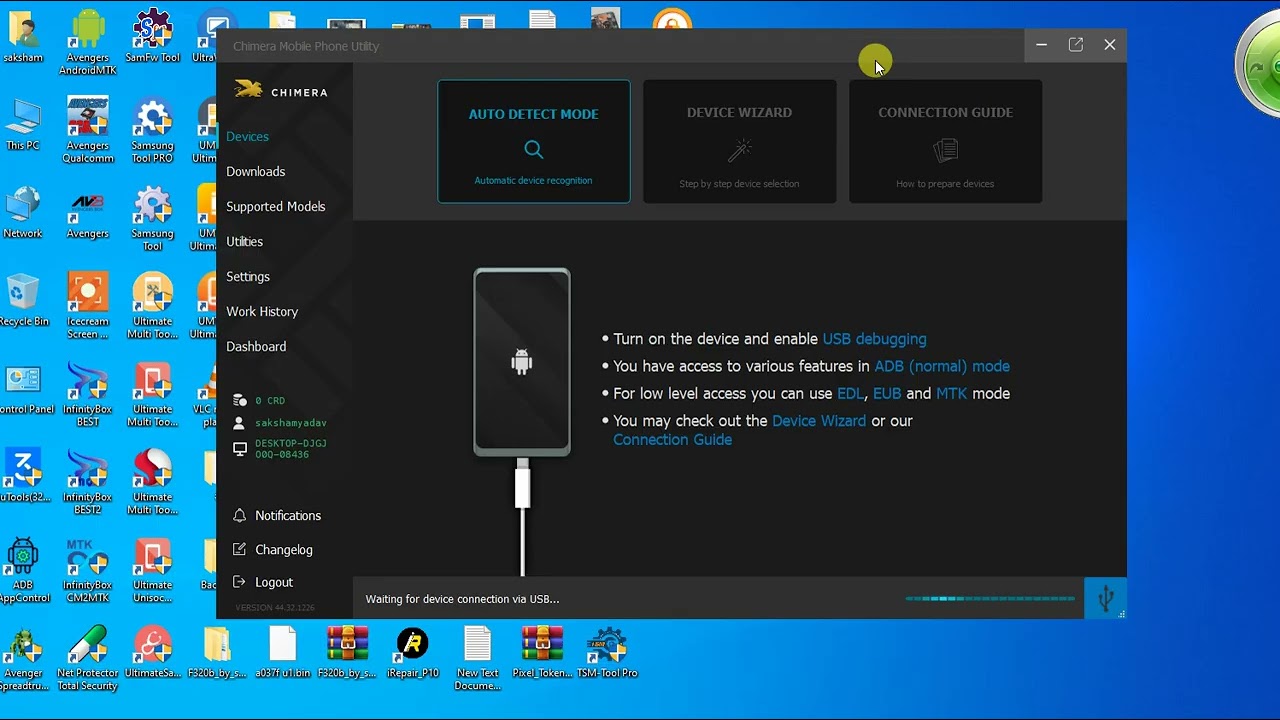Click the DESKTOP-DJGJ machine ID text

291,449
